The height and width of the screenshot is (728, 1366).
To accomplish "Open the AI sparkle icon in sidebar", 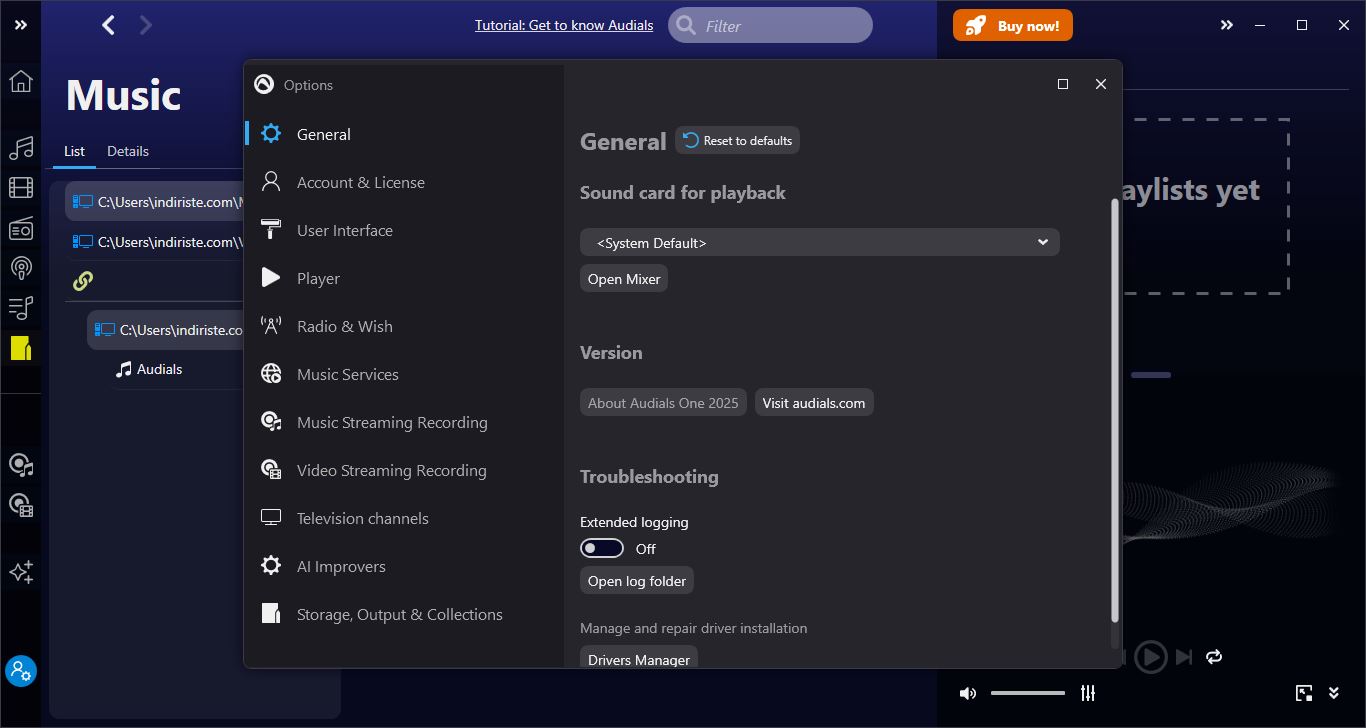I will click(20, 572).
